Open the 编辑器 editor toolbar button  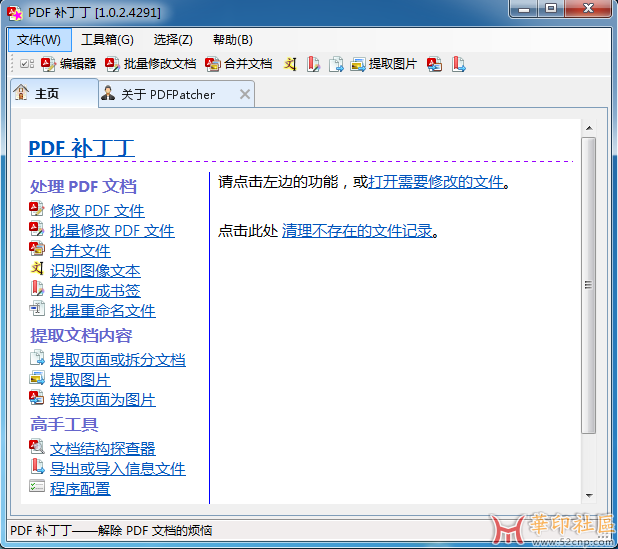pyautogui.click(x=69, y=63)
